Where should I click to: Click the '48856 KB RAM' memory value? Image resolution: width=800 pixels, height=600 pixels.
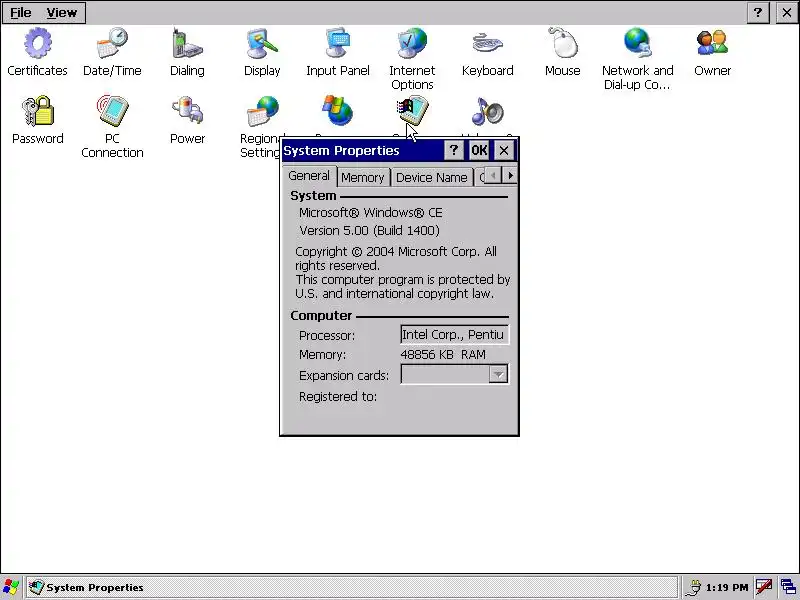tap(443, 355)
